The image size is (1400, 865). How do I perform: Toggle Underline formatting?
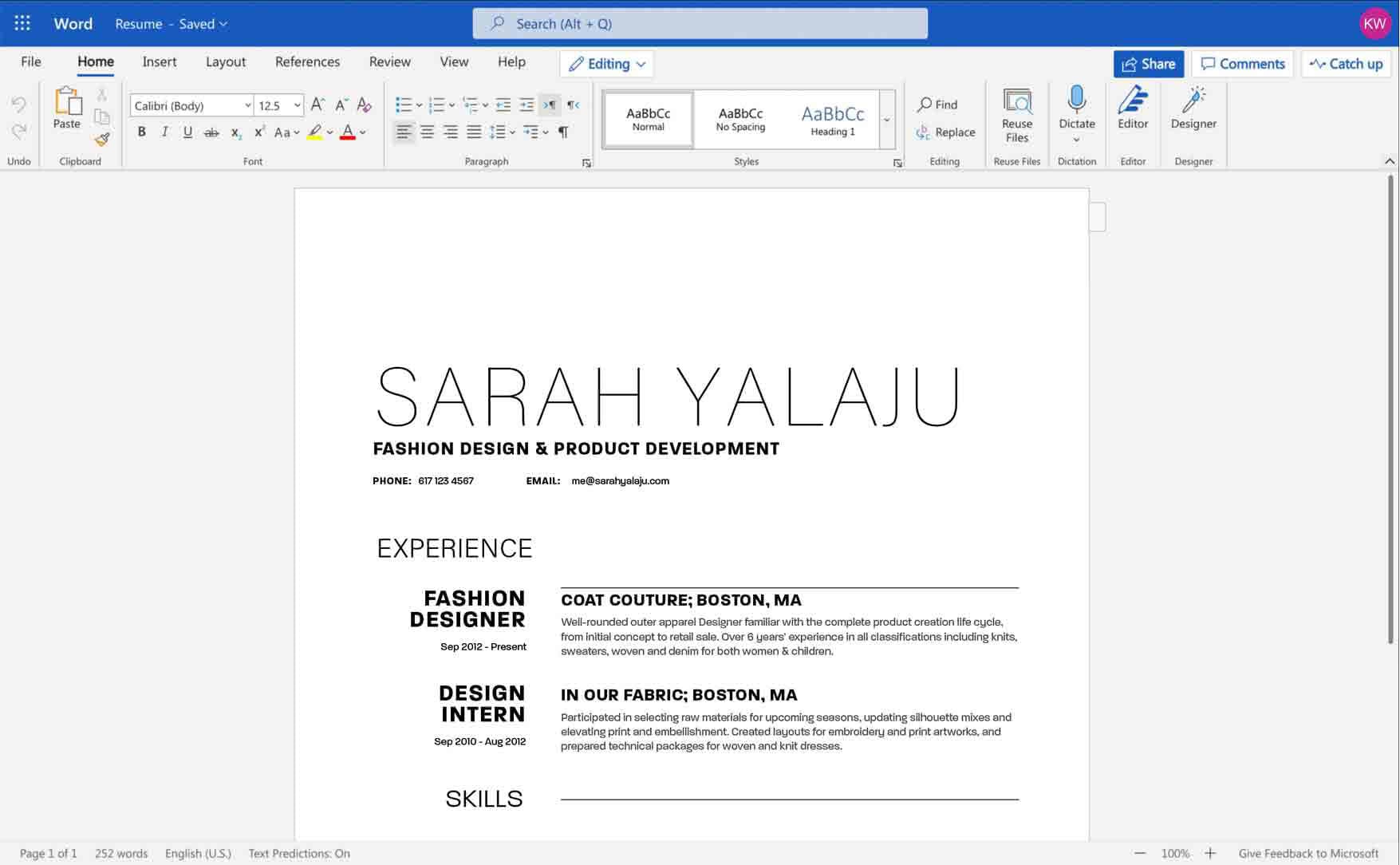pyautogui.click(x=187, y=132)
